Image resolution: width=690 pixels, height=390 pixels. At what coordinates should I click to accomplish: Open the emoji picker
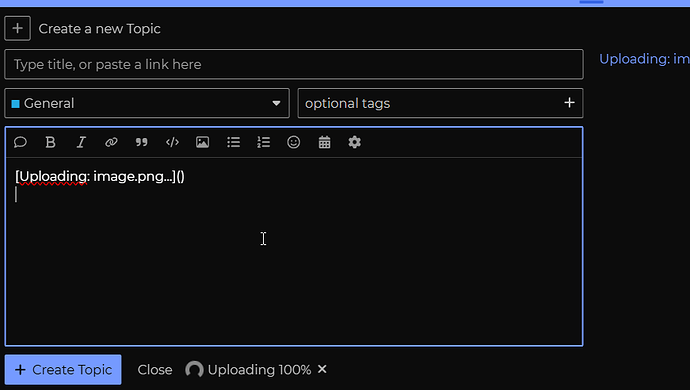[294, 142]
